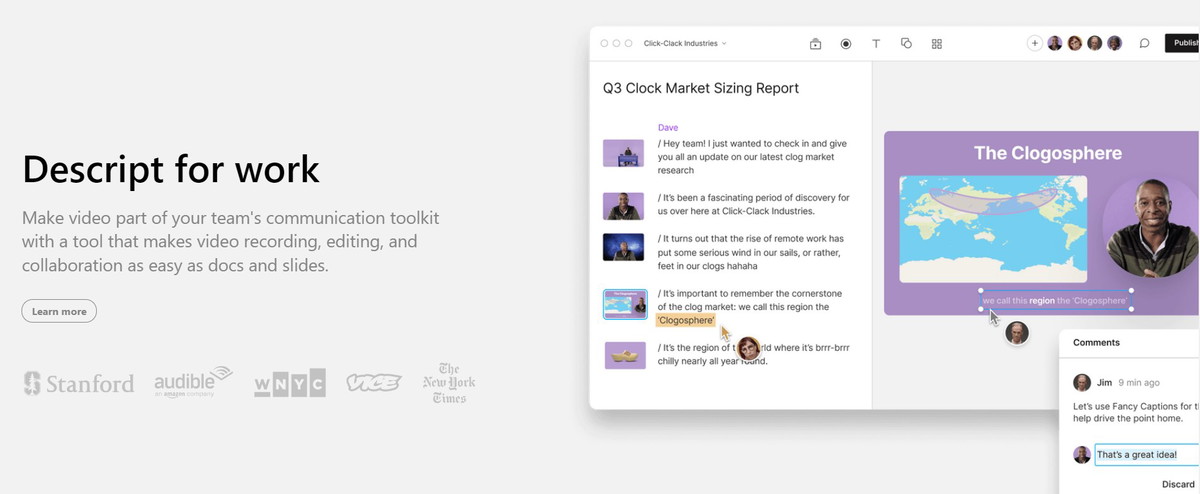
Task: Click the third collaborator avatar in toolbar
Action: point(1095,43)
